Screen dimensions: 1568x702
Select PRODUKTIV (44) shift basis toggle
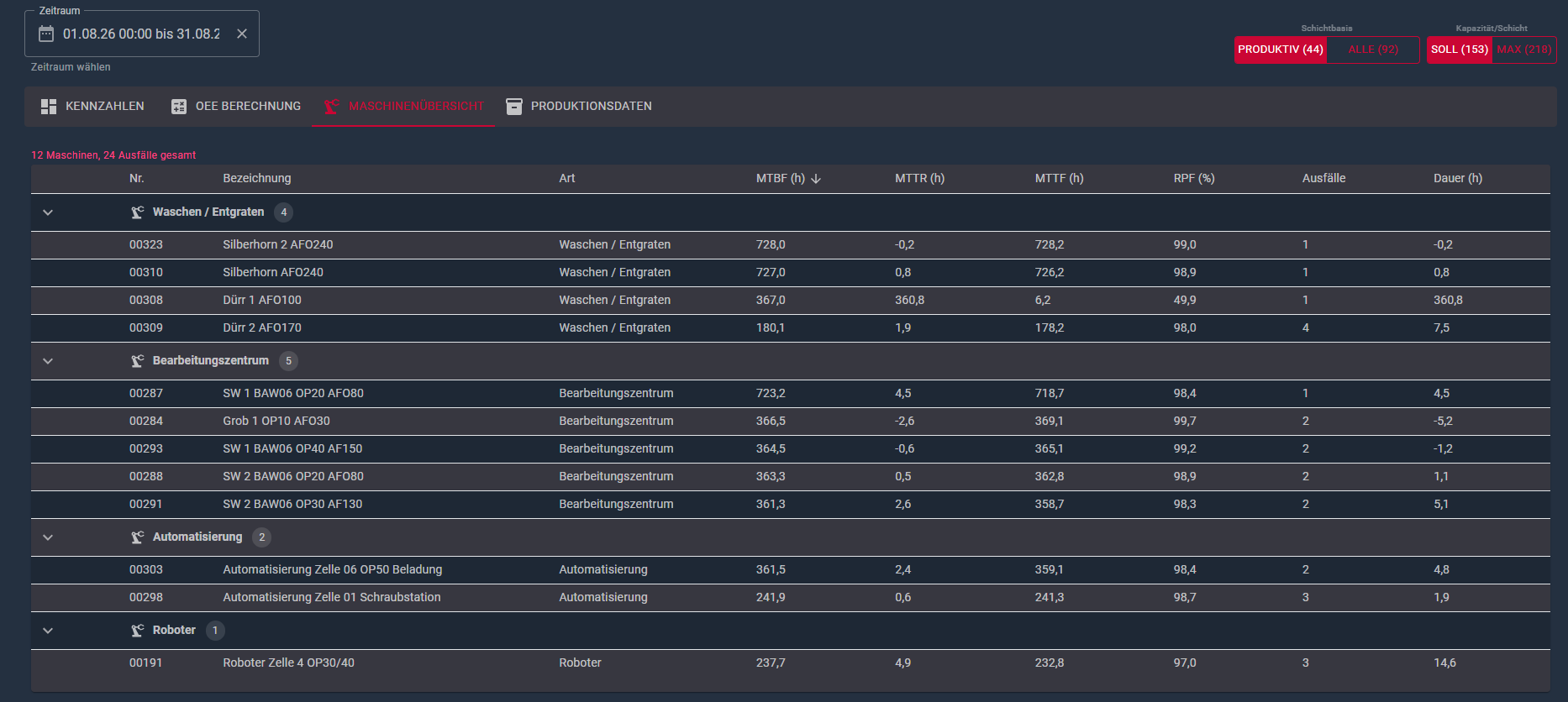click(x=1281, y=50)
